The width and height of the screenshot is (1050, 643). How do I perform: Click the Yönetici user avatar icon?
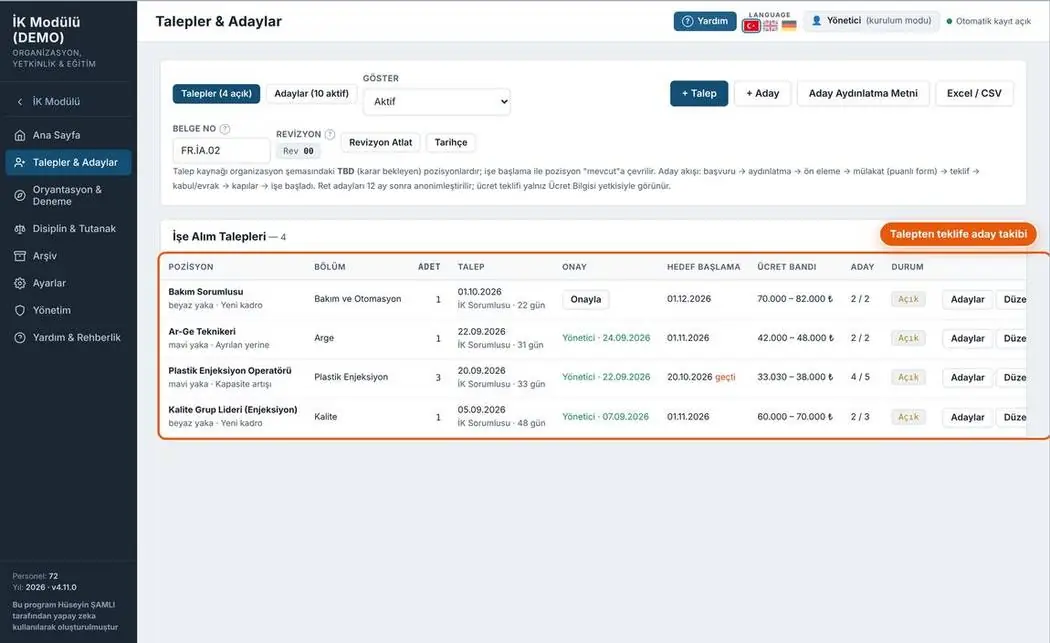pyautogui.click(x=816, y=21)
